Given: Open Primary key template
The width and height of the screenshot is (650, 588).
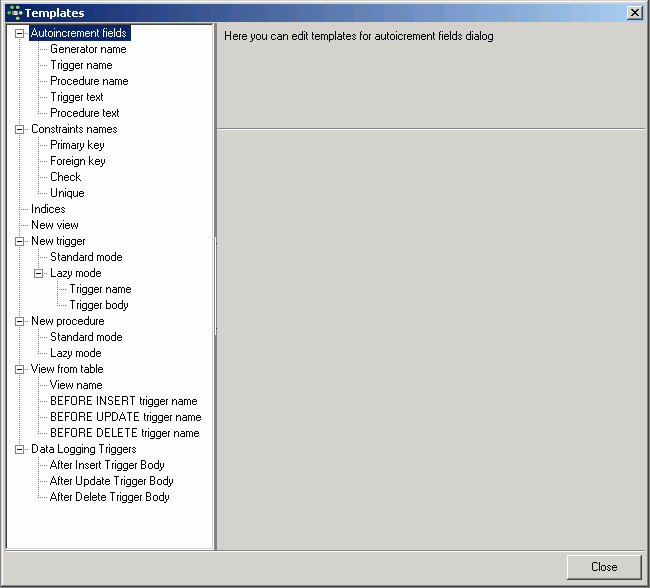Looking at the screenshot, I should point(77,145).
